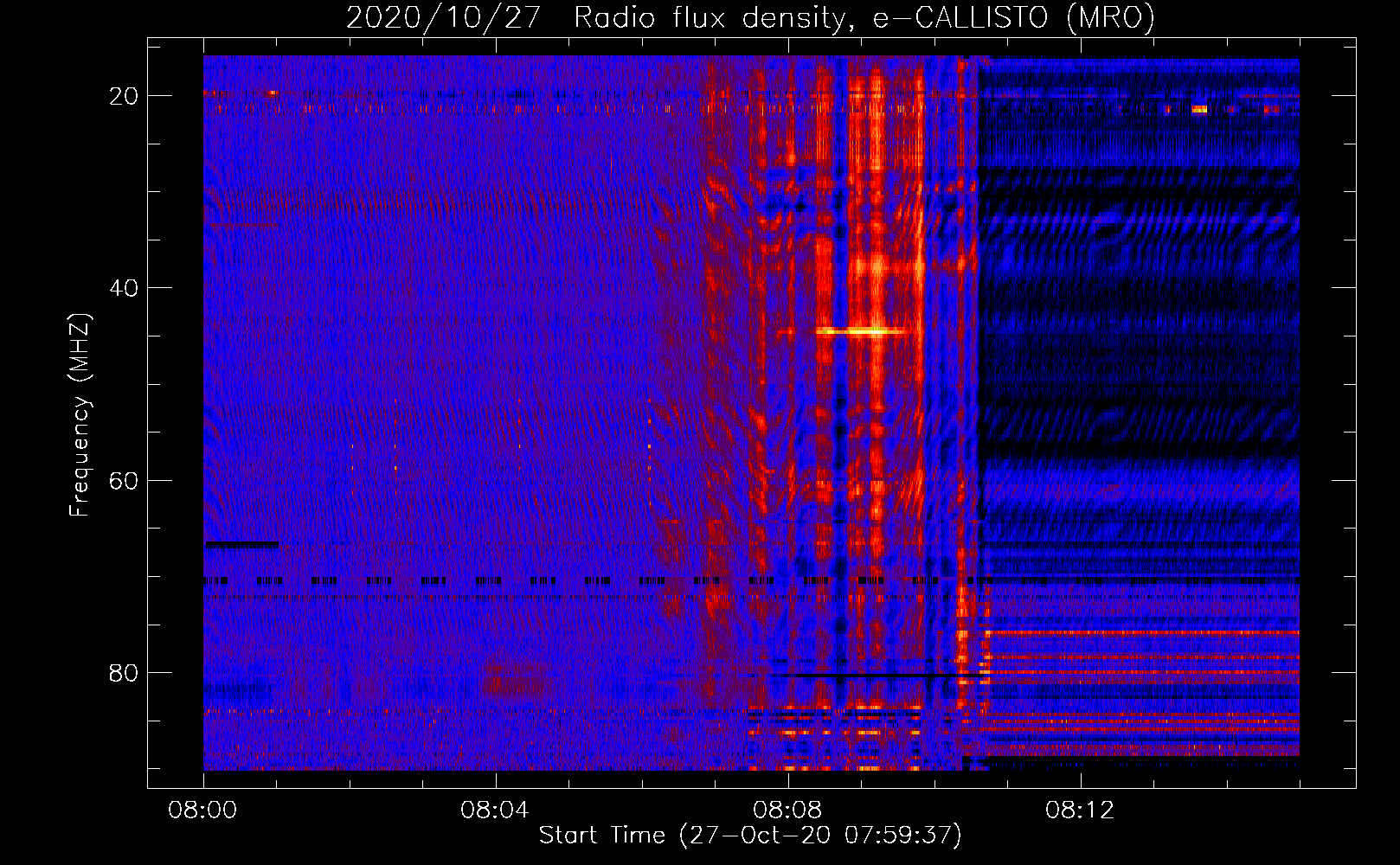The image size is (1400, 865).
Task: Click the 08:12 time tick label
Action: click(x=1080, y=811)
